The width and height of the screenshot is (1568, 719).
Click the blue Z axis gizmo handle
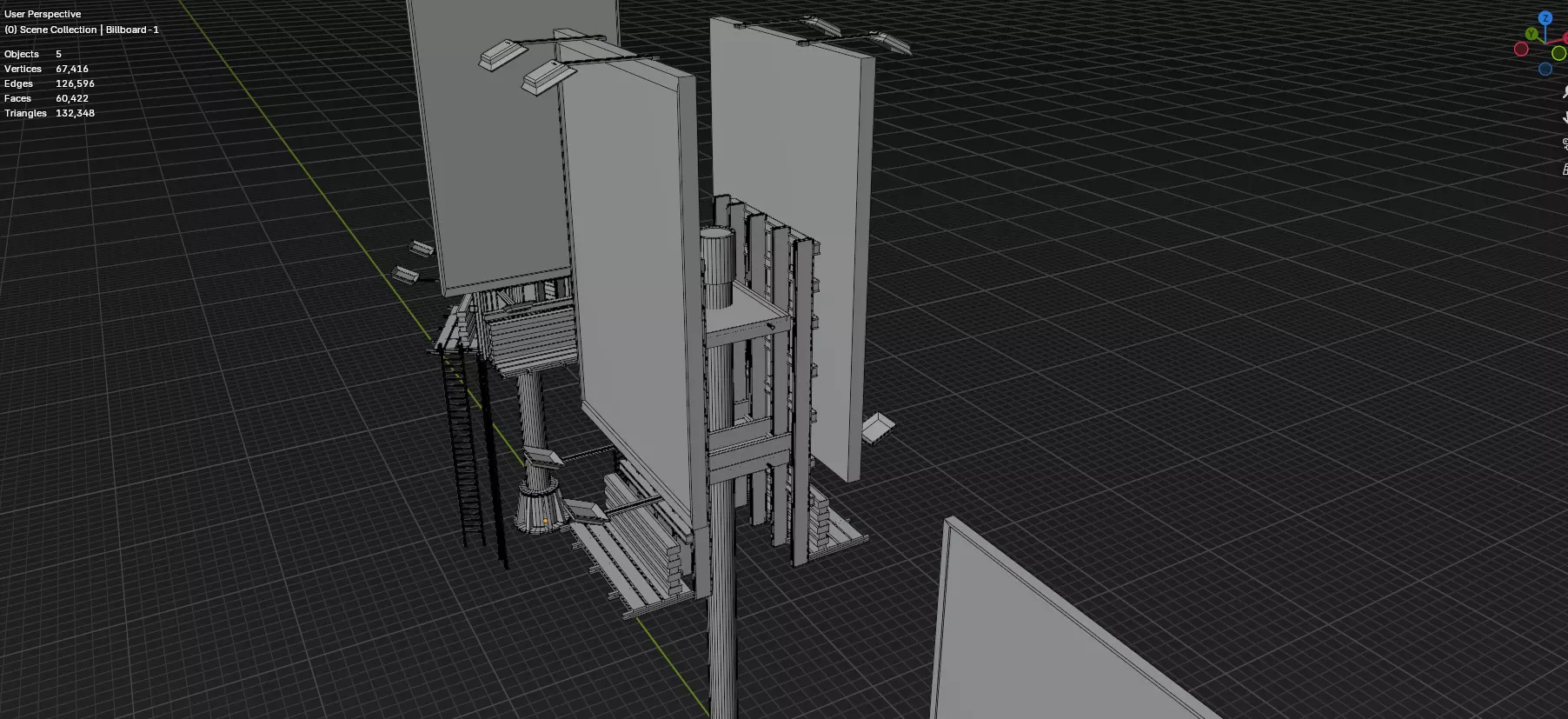coord(1545,17)
